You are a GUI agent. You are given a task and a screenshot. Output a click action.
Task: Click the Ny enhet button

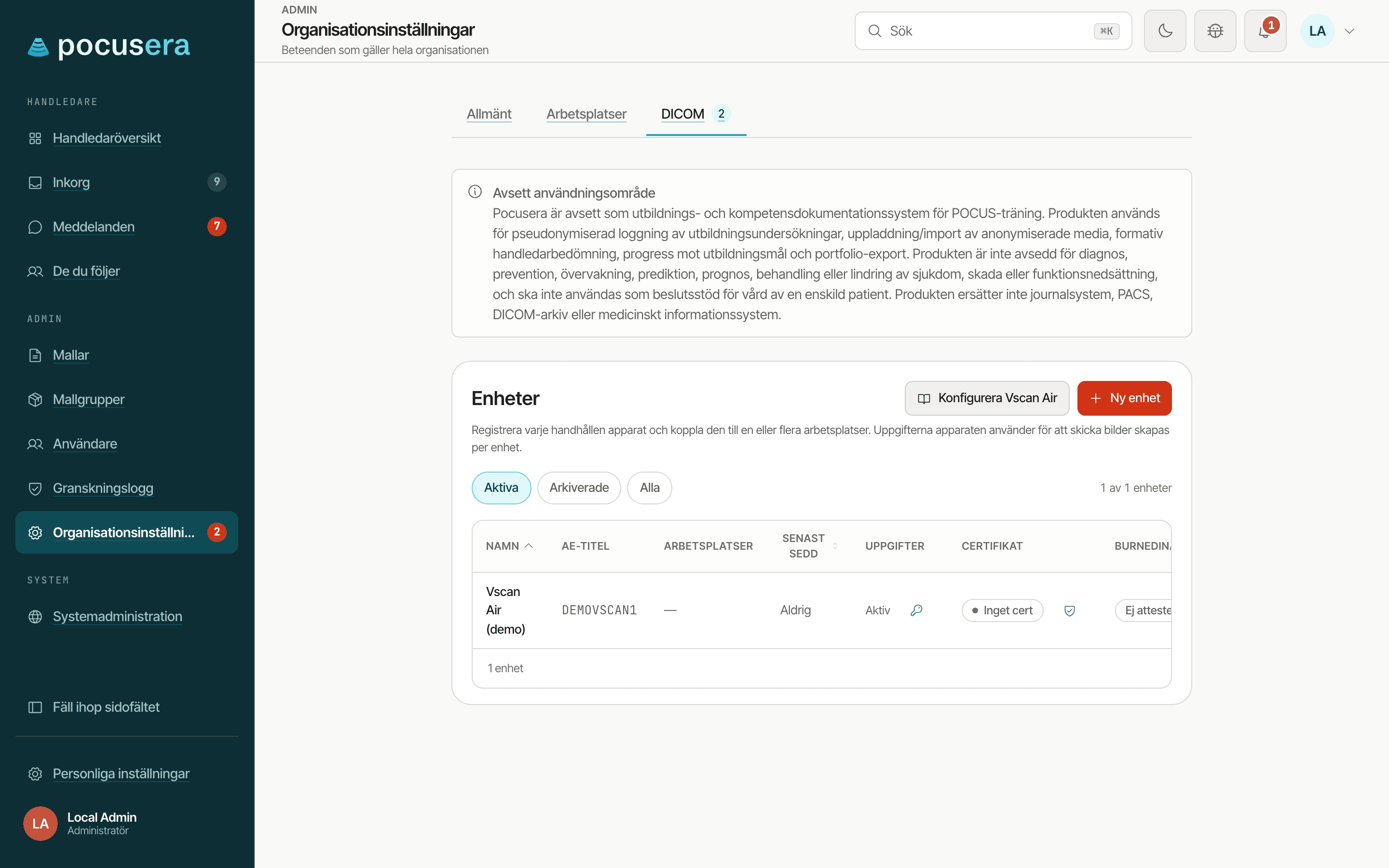point(1124,398)
